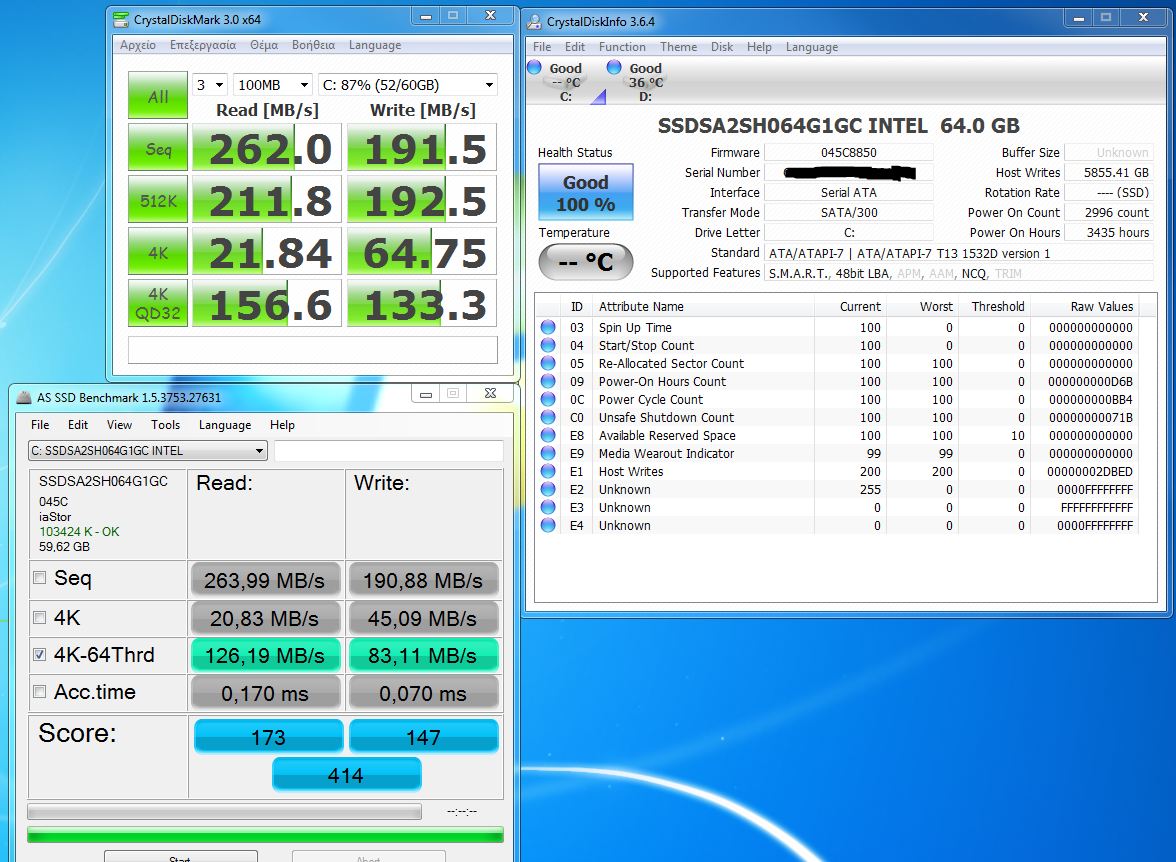
Task: Open the test count dropdown showing 3
Action: (210, 85)
